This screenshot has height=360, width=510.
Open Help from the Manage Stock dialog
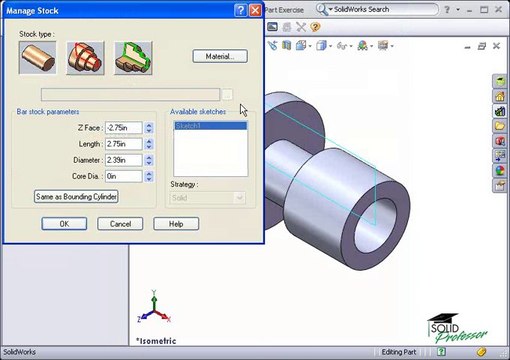(176, 224)
